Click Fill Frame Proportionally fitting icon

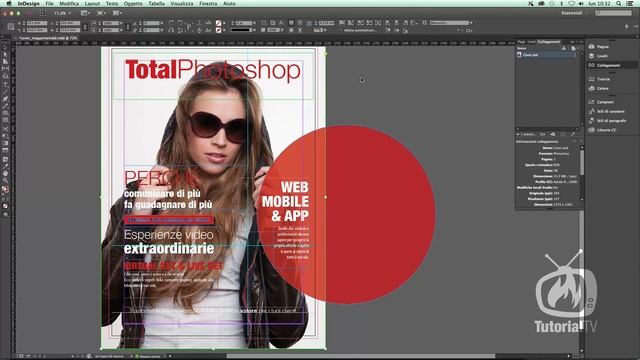pyautogui.click(x=342, y=23)
